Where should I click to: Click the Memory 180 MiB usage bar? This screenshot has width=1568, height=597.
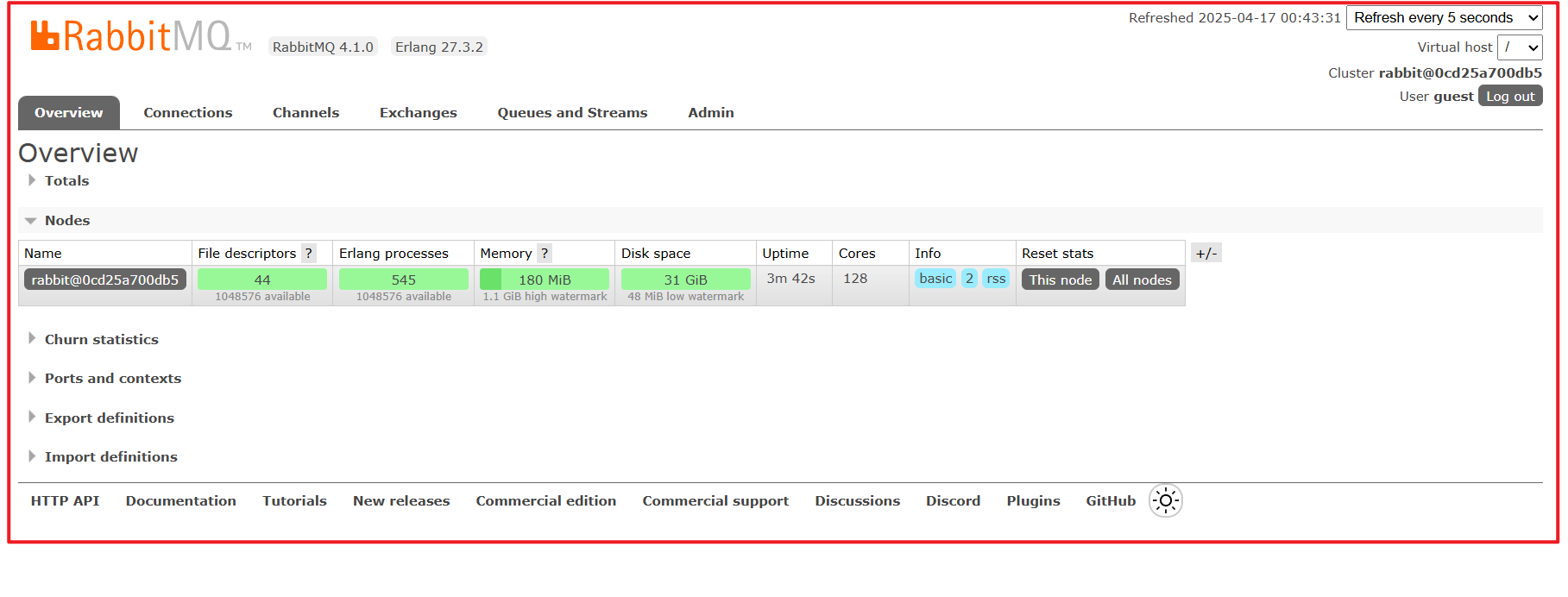[x=544, y=280]
